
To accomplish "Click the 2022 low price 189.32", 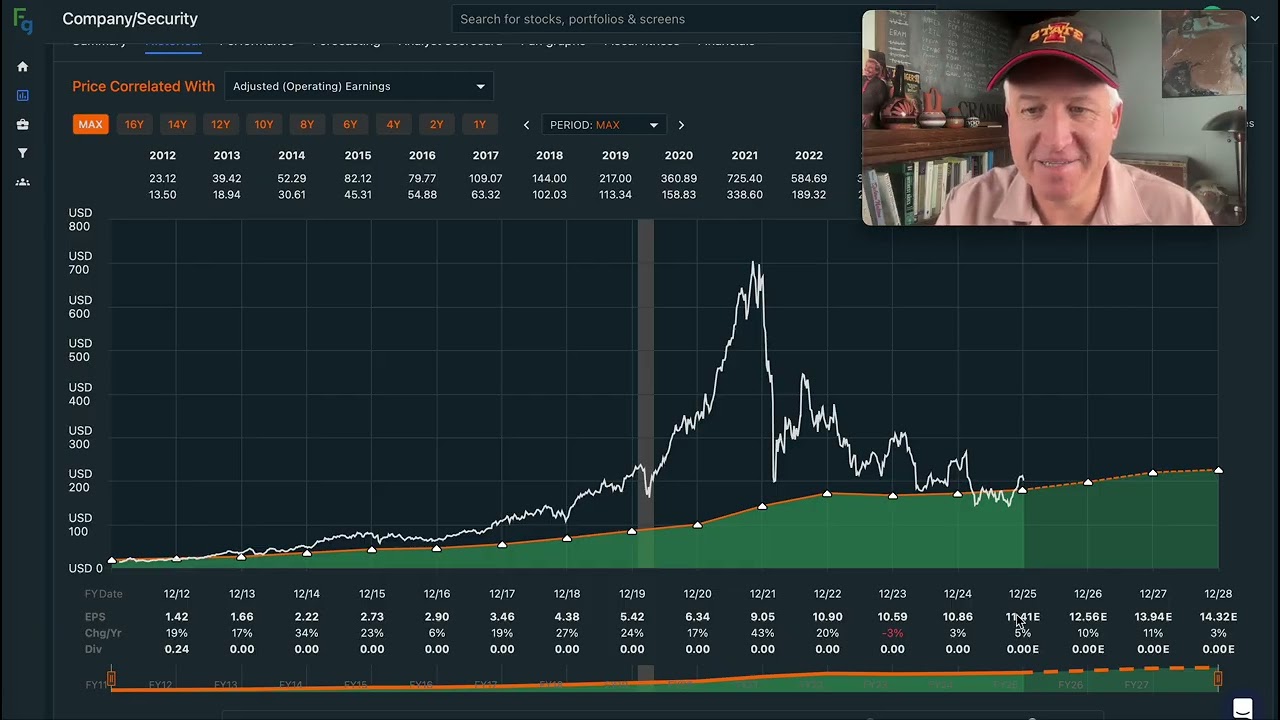I will (808, 194).
